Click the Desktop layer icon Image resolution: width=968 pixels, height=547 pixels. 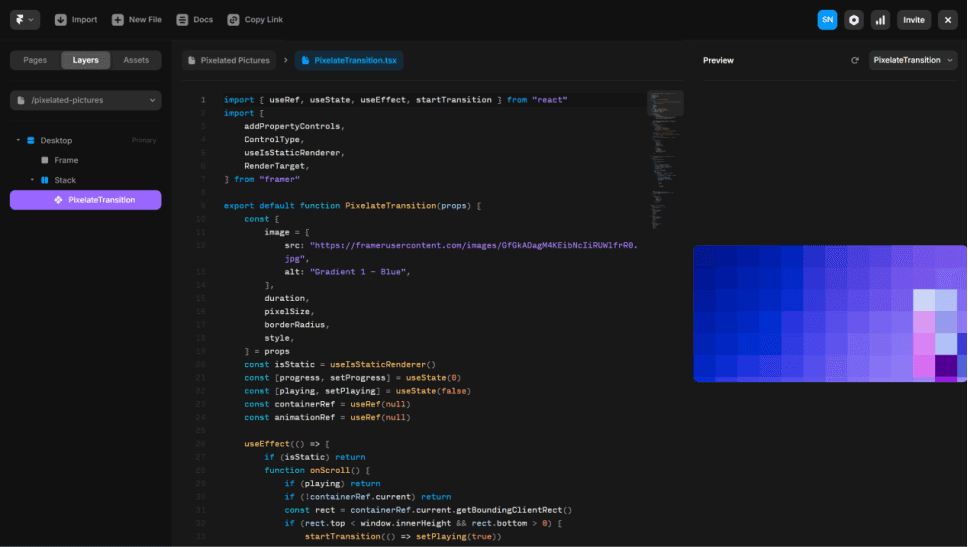(x=30, y=140)
